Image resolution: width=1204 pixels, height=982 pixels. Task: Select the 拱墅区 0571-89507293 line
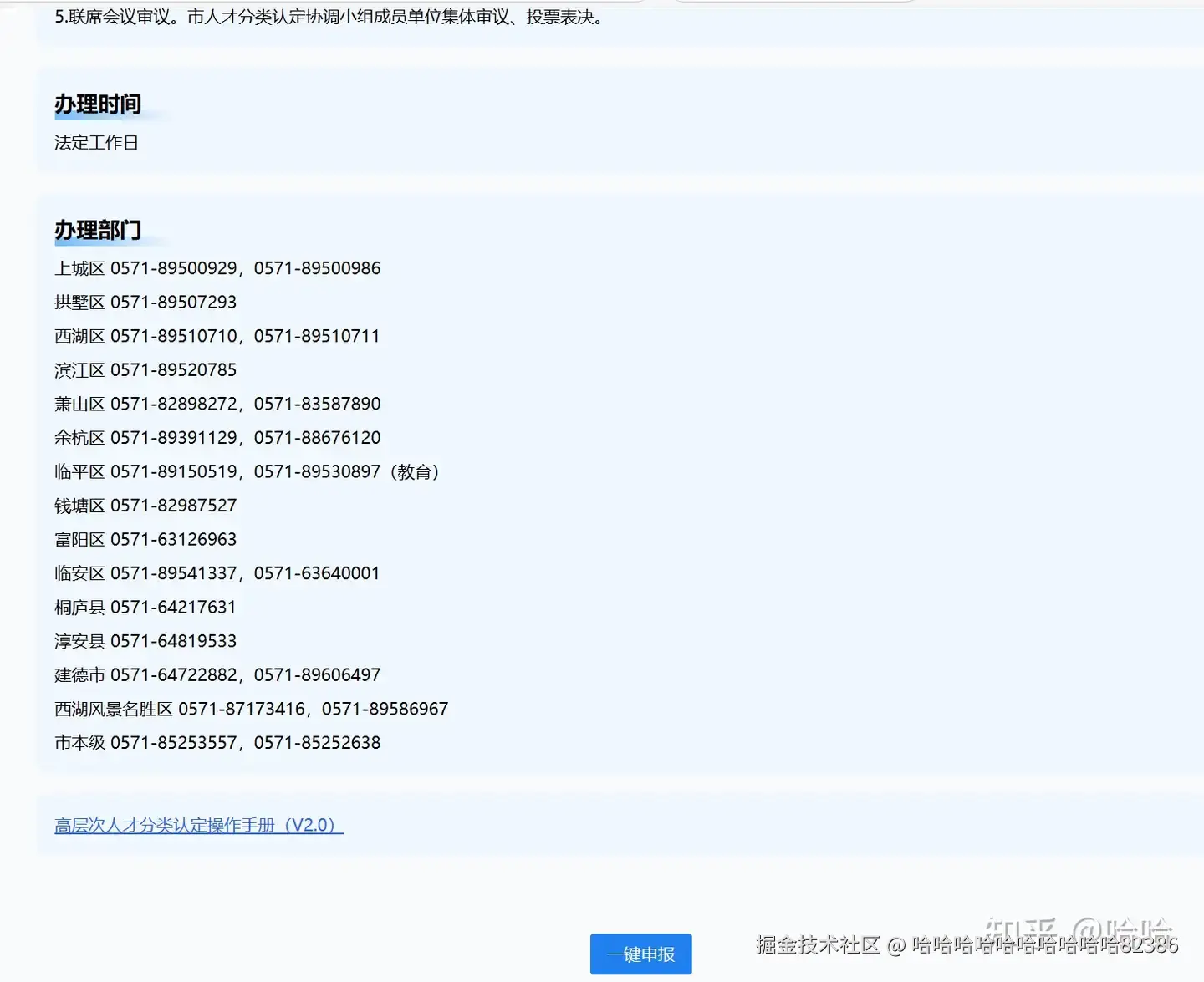[x=145, y=302]
